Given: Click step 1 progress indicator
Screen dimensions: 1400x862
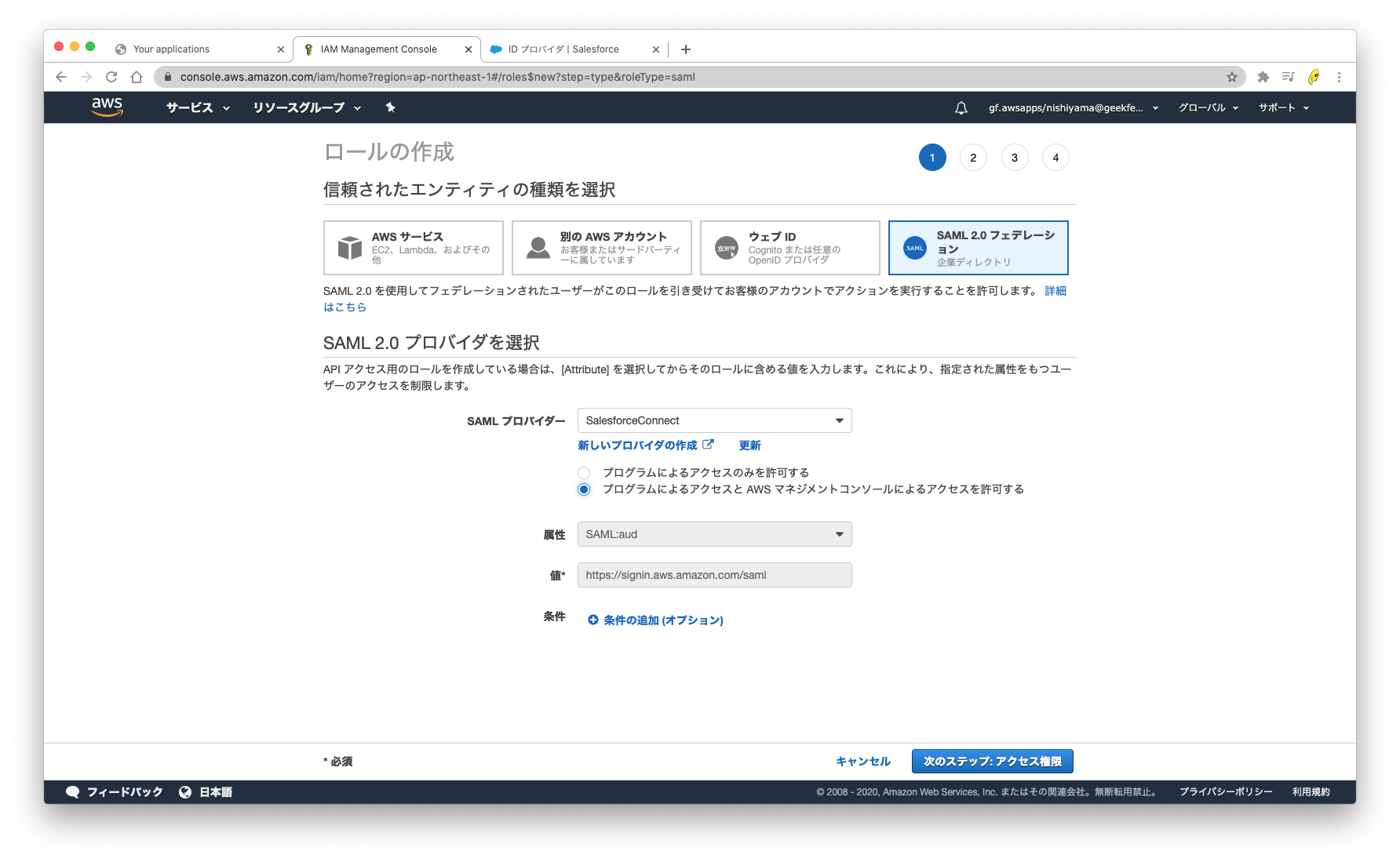Looking at the screenshot, I should pyautogui.click(x=932, y=158).
